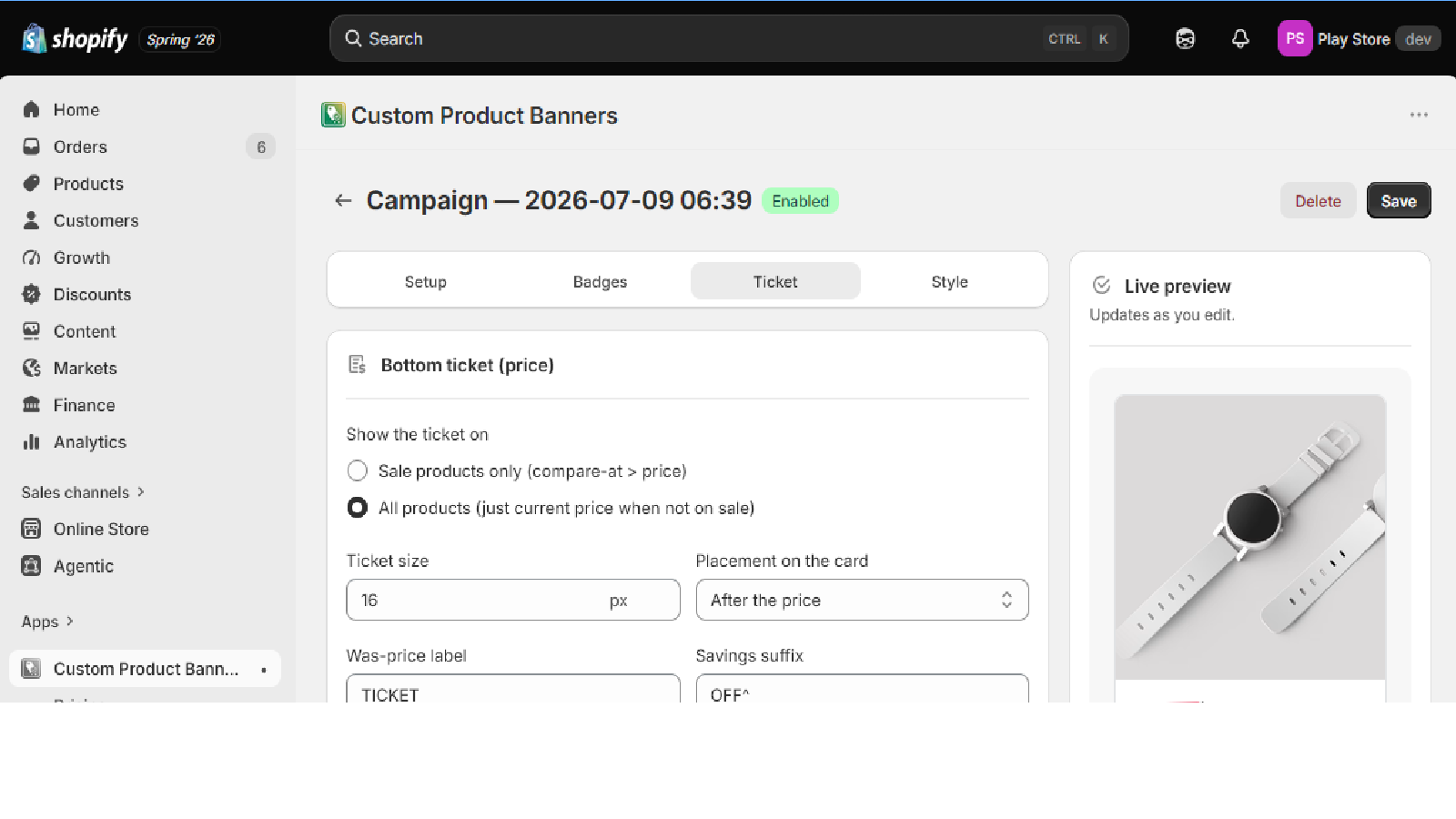Image resolution: width=1456 pixels, height=819 pixels.
Task: Open Finance in the sidebar
Action: [84, 405]
